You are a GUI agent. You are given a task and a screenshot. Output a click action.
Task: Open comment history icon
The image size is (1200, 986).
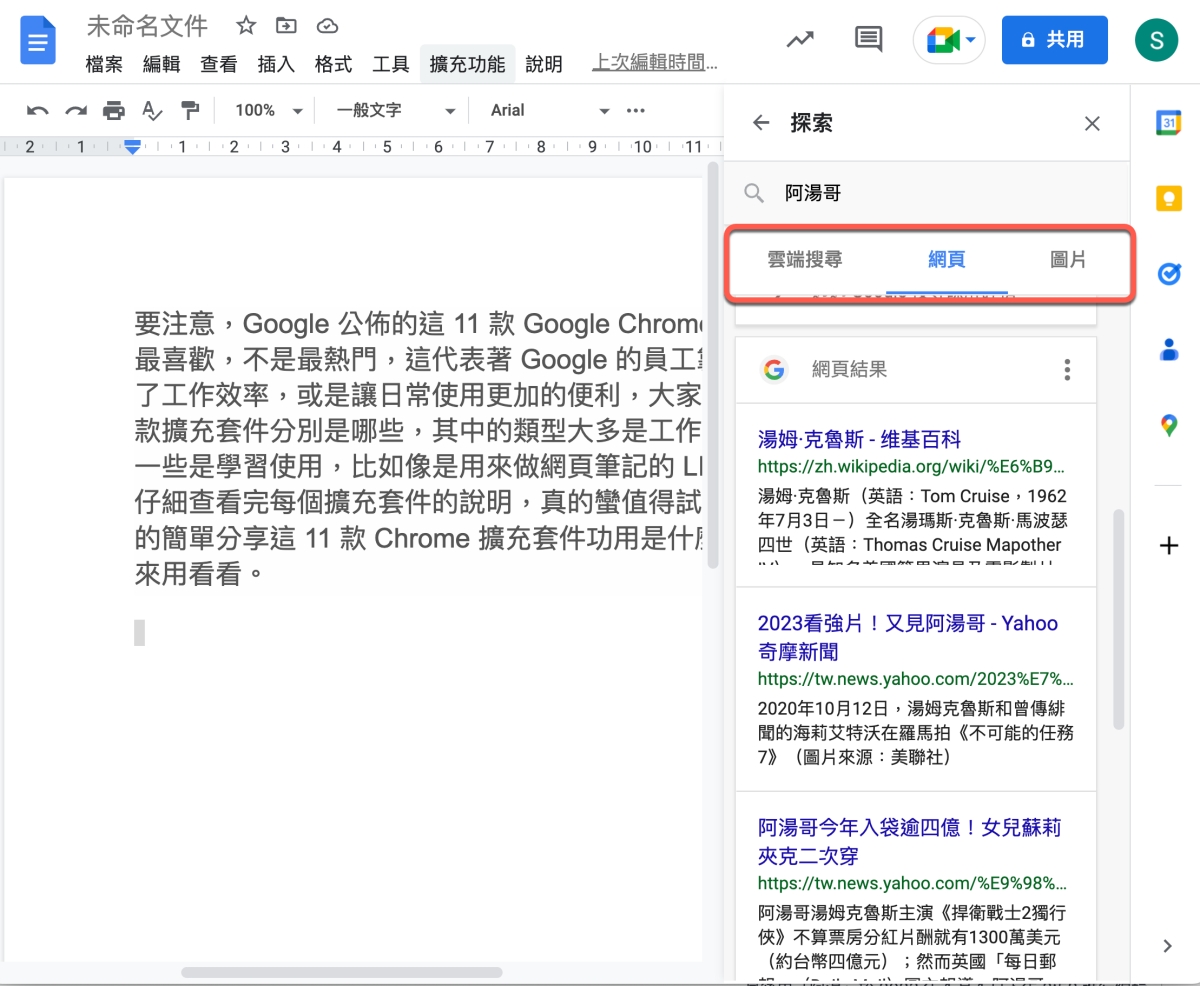[868, 40]
